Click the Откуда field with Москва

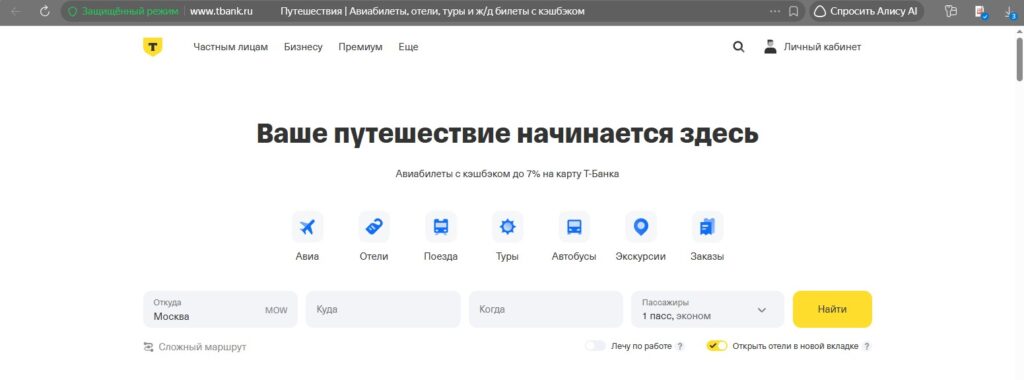220,309
